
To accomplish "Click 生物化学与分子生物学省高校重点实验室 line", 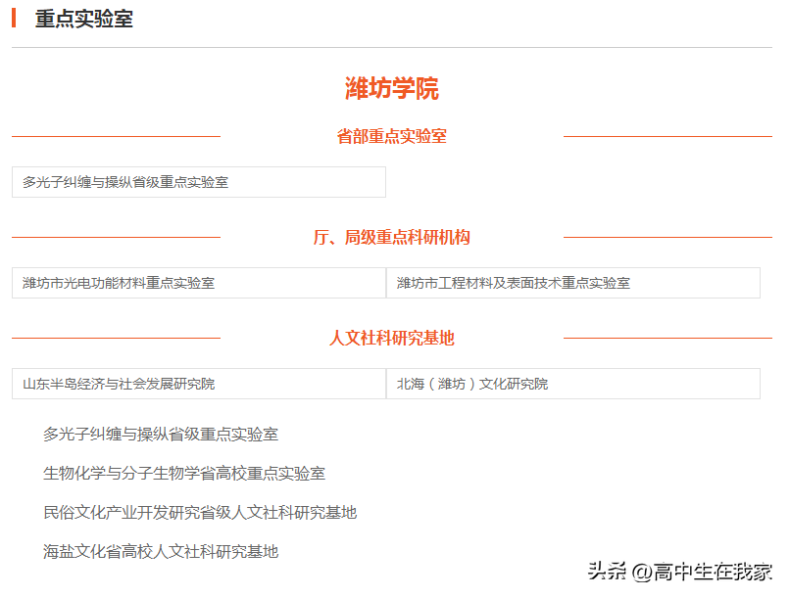I will click(184, 473).
